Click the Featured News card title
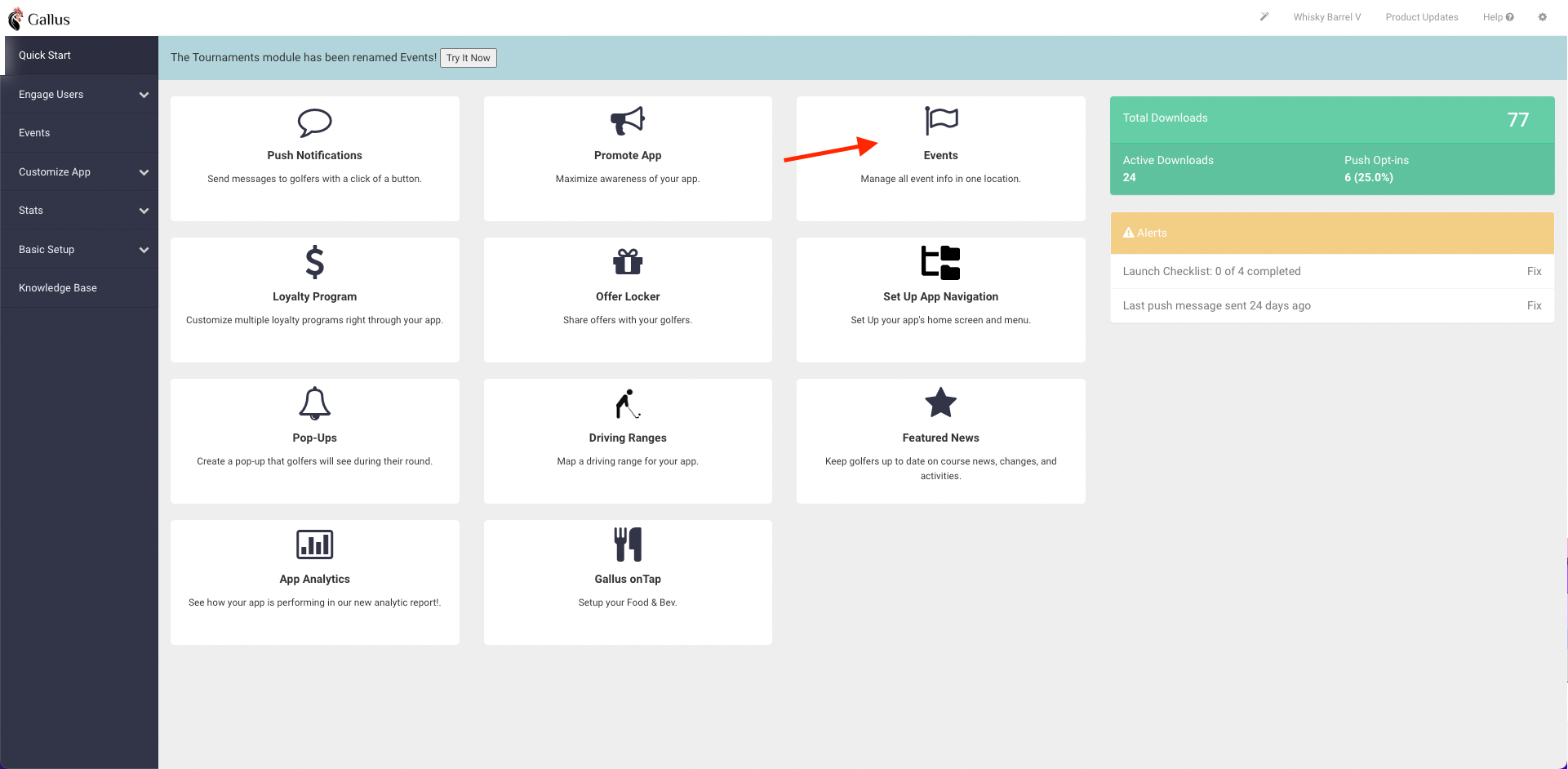Image resolution: width=1568 pixels, height=769 pixels. (941, 438)
